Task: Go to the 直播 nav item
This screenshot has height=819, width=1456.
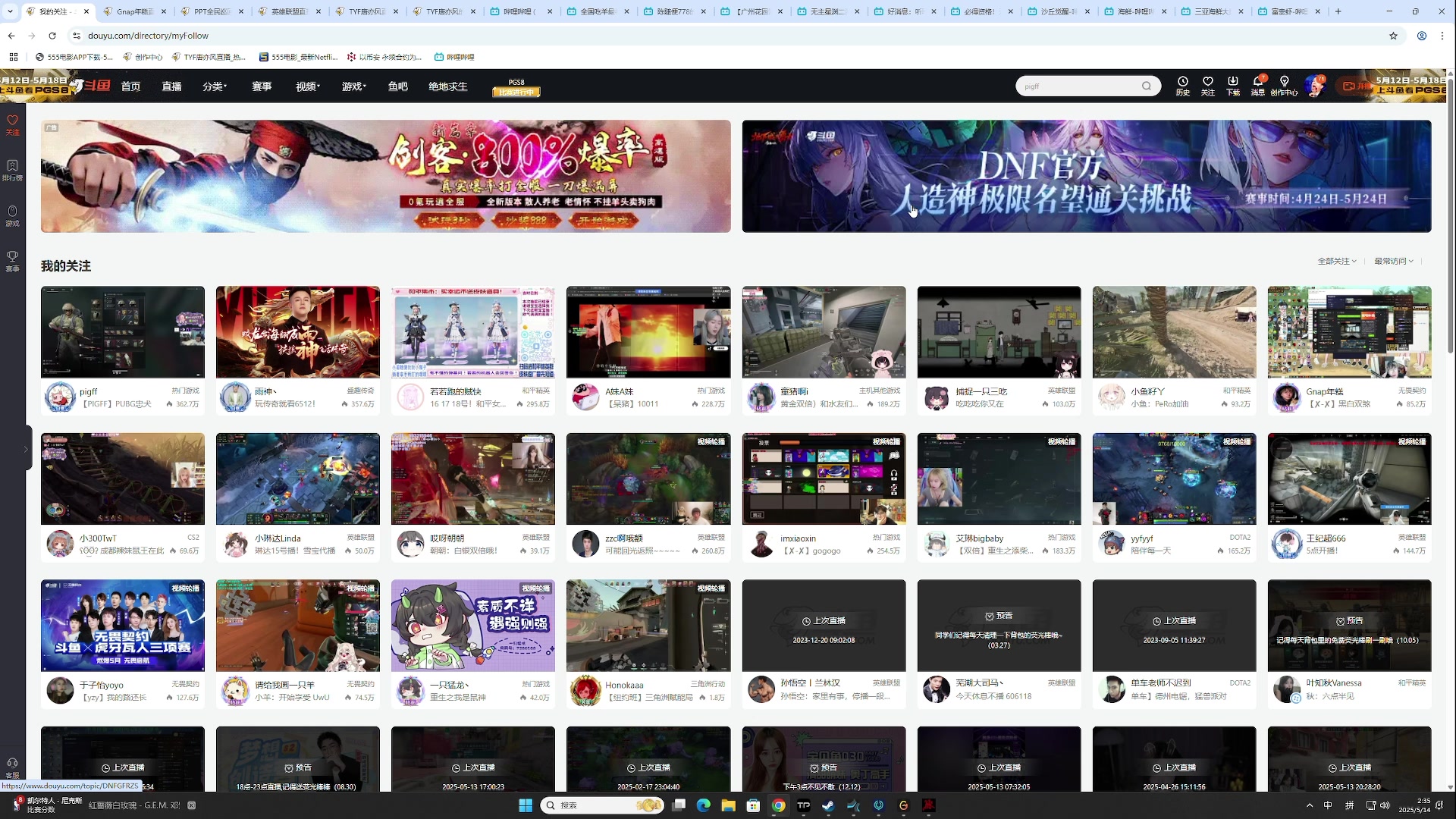Action: coord(171,86)
